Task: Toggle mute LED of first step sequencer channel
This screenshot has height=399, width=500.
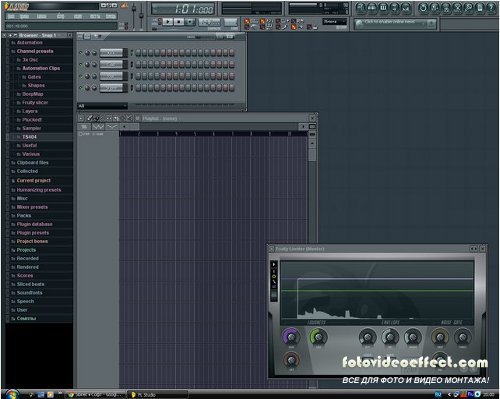Action: [80, 53]
